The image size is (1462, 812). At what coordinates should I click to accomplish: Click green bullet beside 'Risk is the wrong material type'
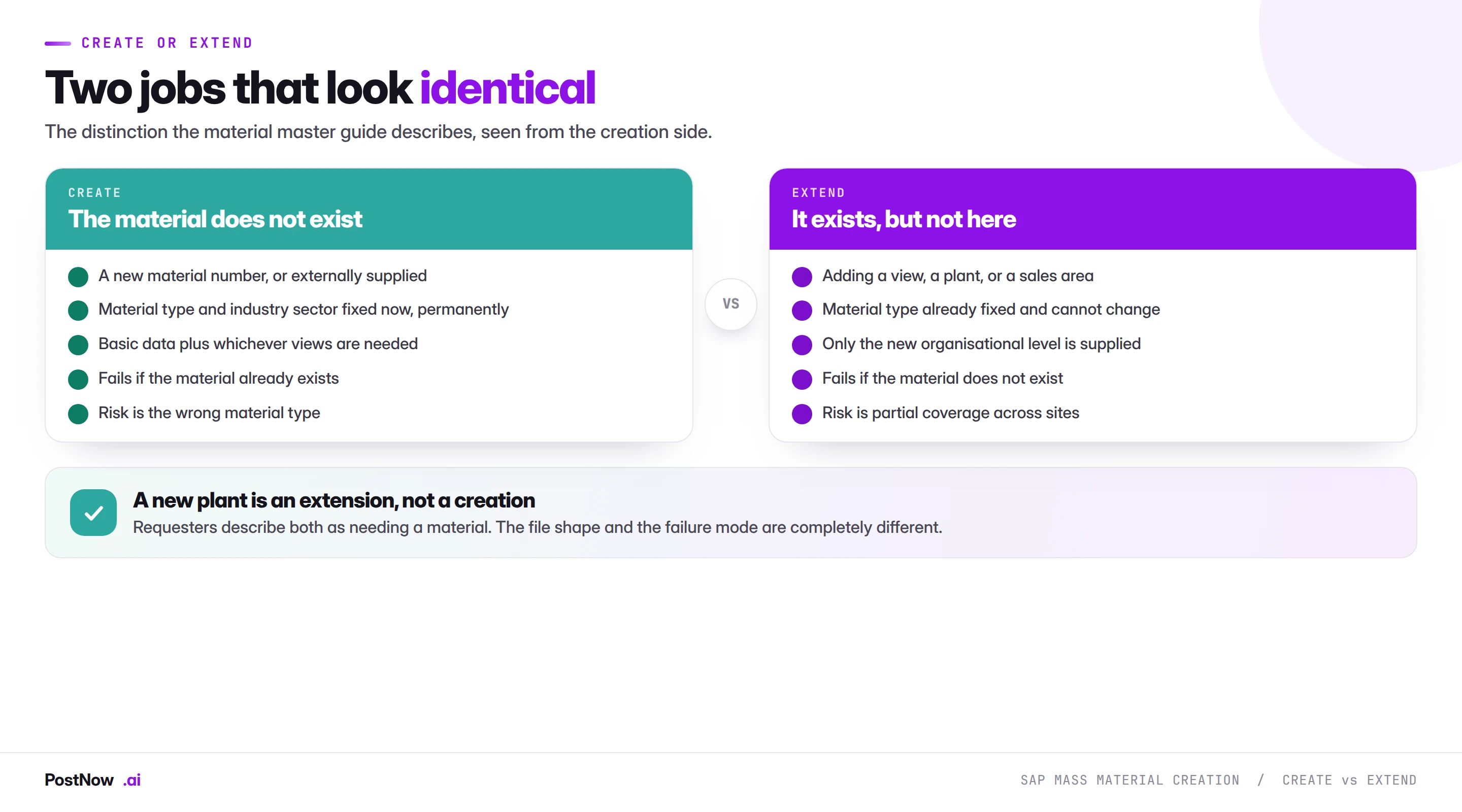coord(78,414)
